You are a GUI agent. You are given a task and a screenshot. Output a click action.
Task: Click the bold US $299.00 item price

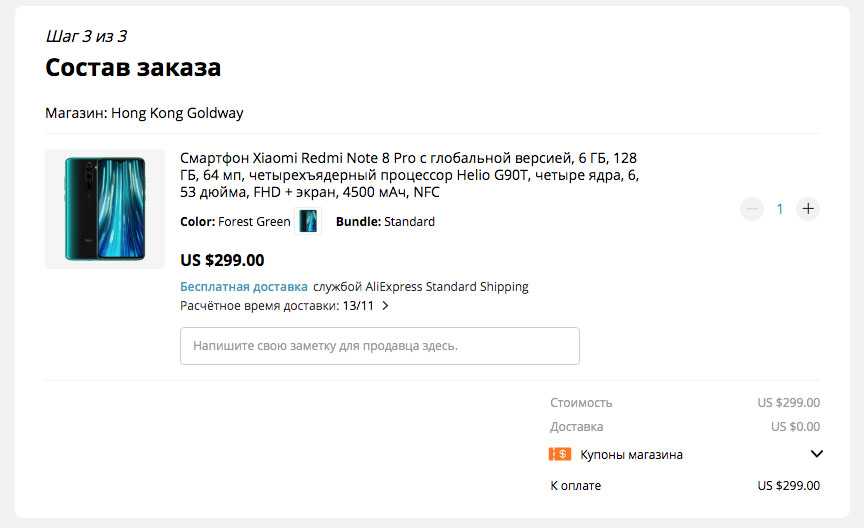pos(222,260)
